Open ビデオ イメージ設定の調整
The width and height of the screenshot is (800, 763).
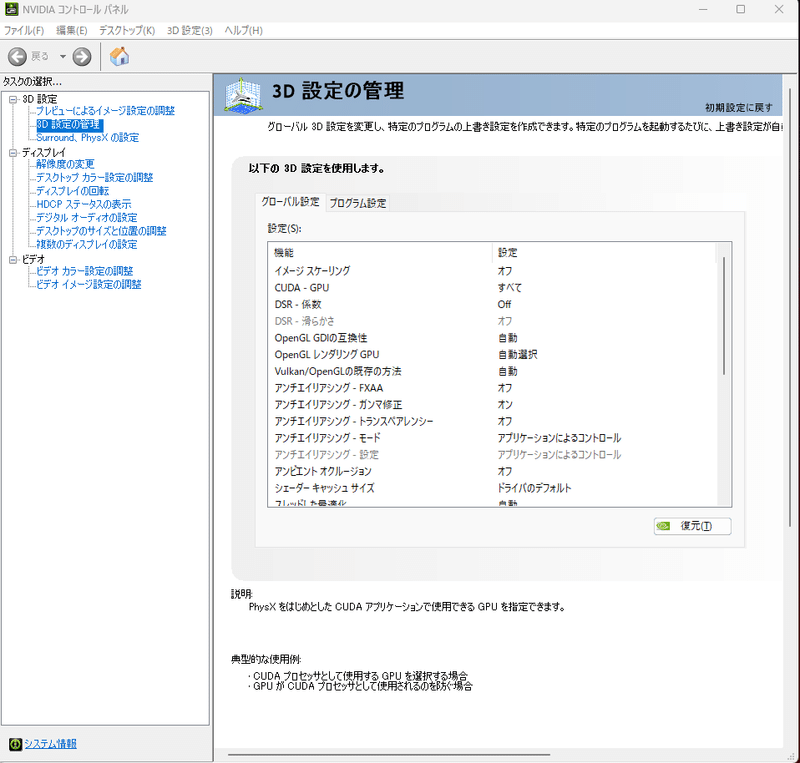[89, 284]
